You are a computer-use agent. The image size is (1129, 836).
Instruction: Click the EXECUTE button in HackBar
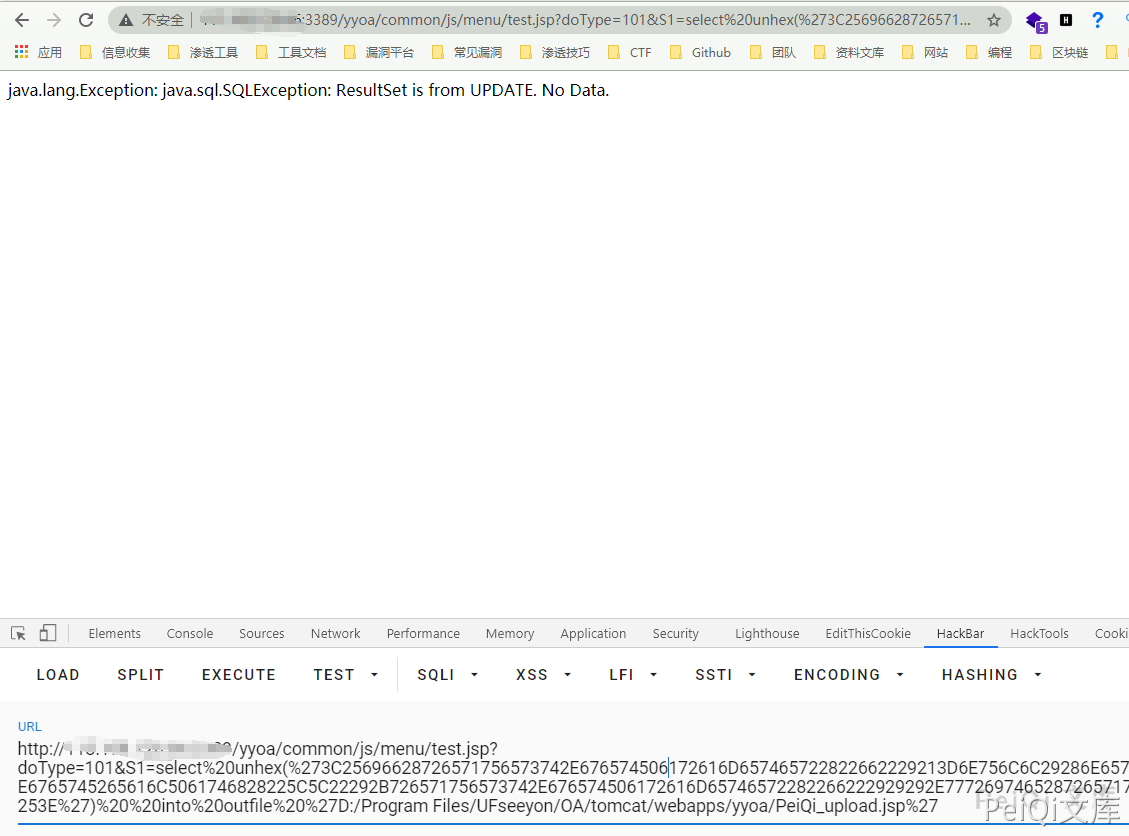pyautogui.click(x=239, y=675)
